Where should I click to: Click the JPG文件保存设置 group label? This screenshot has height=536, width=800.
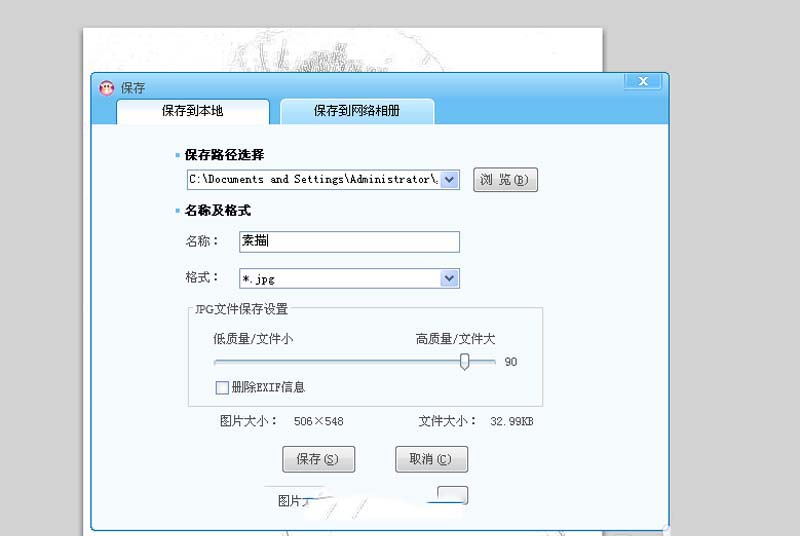[x=241, y=309]
